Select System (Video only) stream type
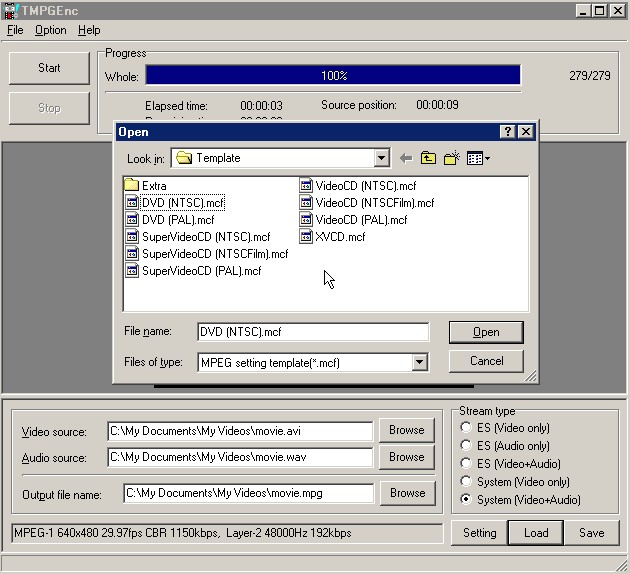 [x=466, y=481]
